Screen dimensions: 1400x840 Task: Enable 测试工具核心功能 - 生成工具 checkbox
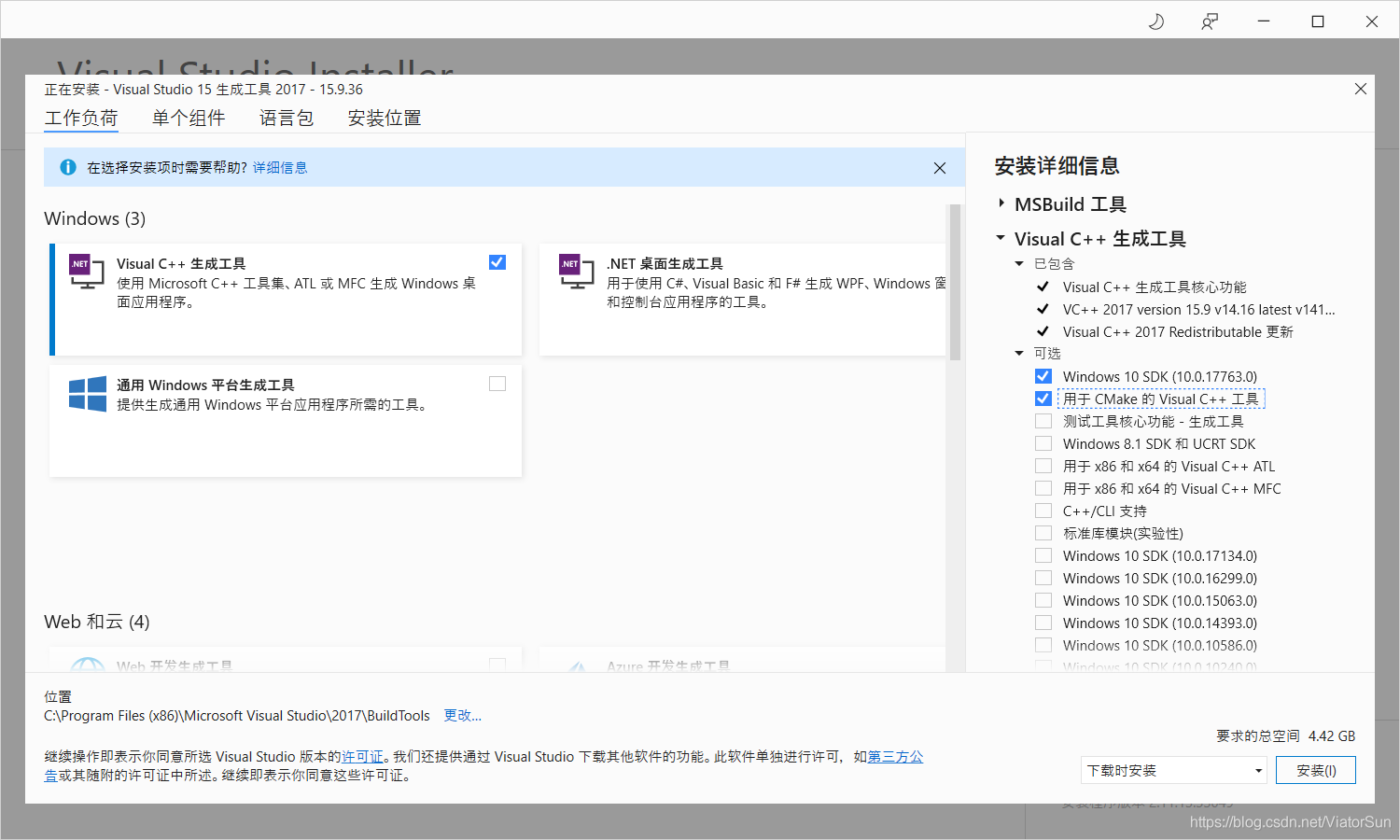[1043, 421]
